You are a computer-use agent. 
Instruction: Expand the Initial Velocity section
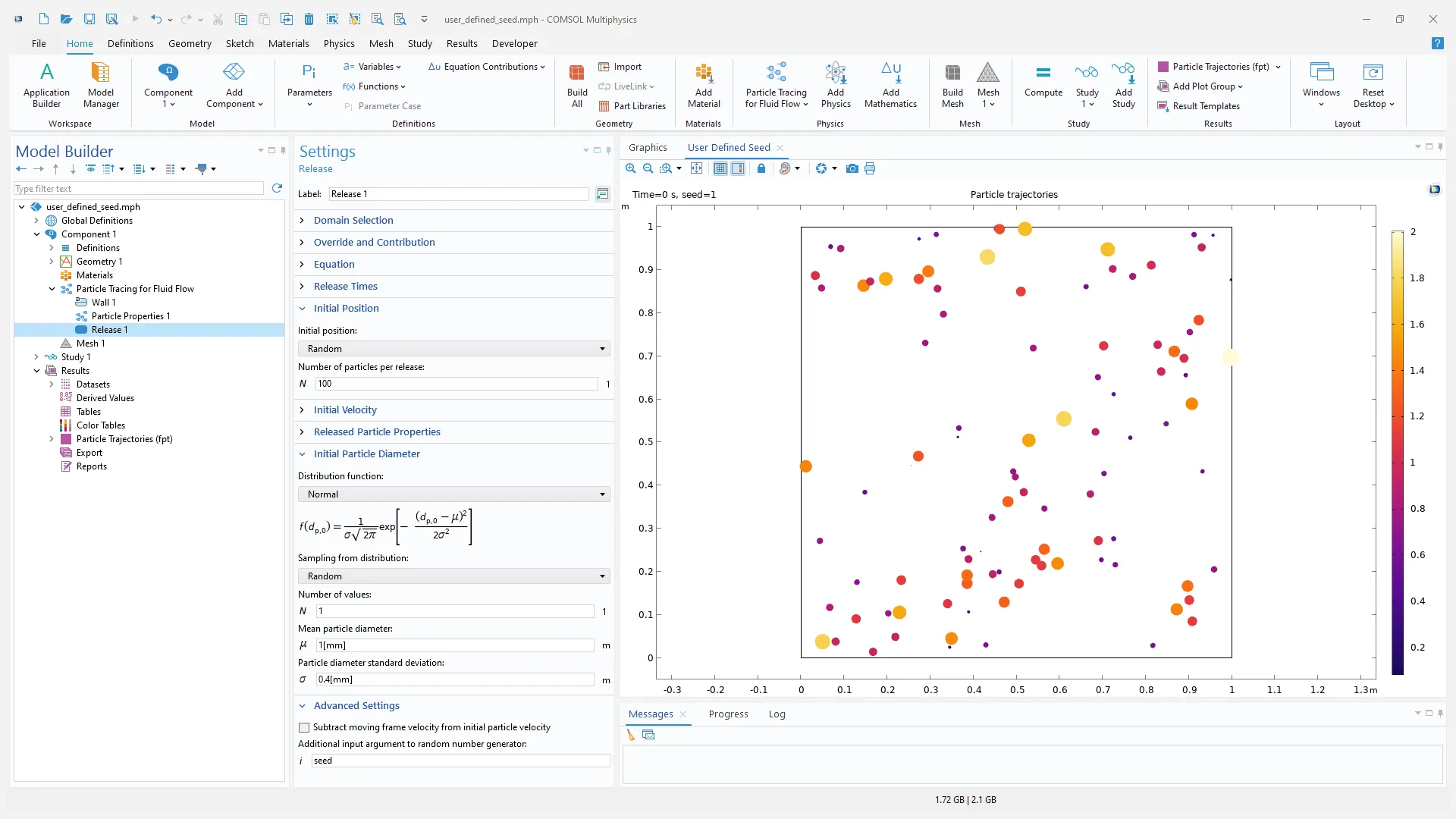[x=345, y=410]
